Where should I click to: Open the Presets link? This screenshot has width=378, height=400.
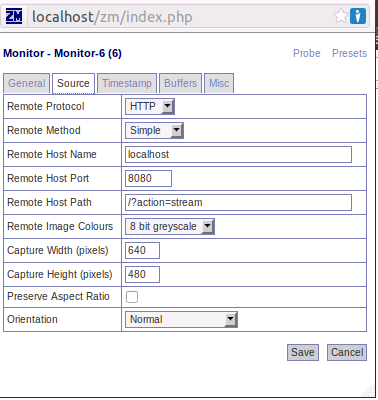click(349, 53)
